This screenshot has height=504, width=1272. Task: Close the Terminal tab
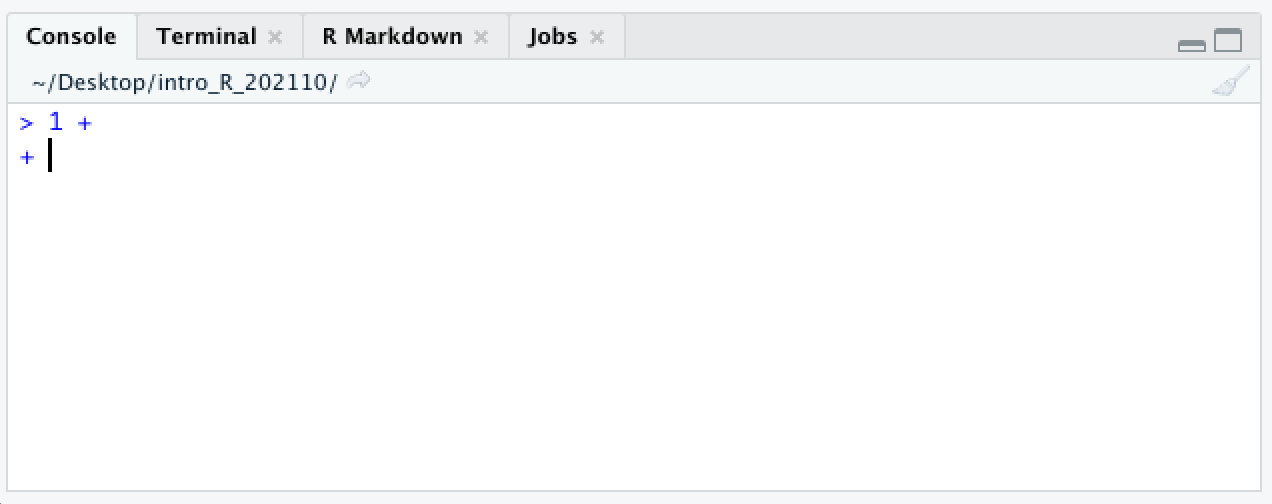(x=275, y=37)
